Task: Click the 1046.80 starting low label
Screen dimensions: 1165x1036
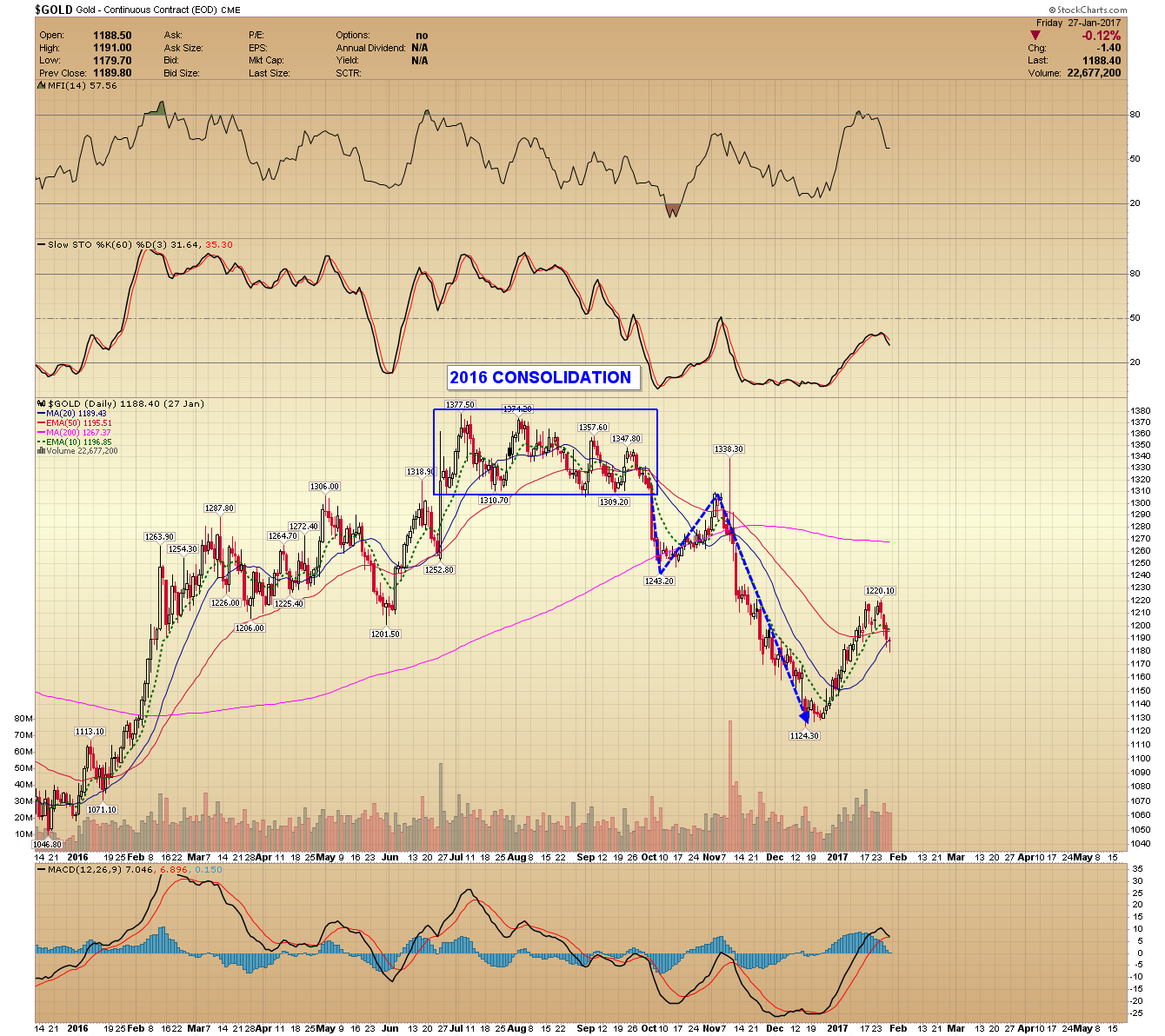Action: point(48,844)
